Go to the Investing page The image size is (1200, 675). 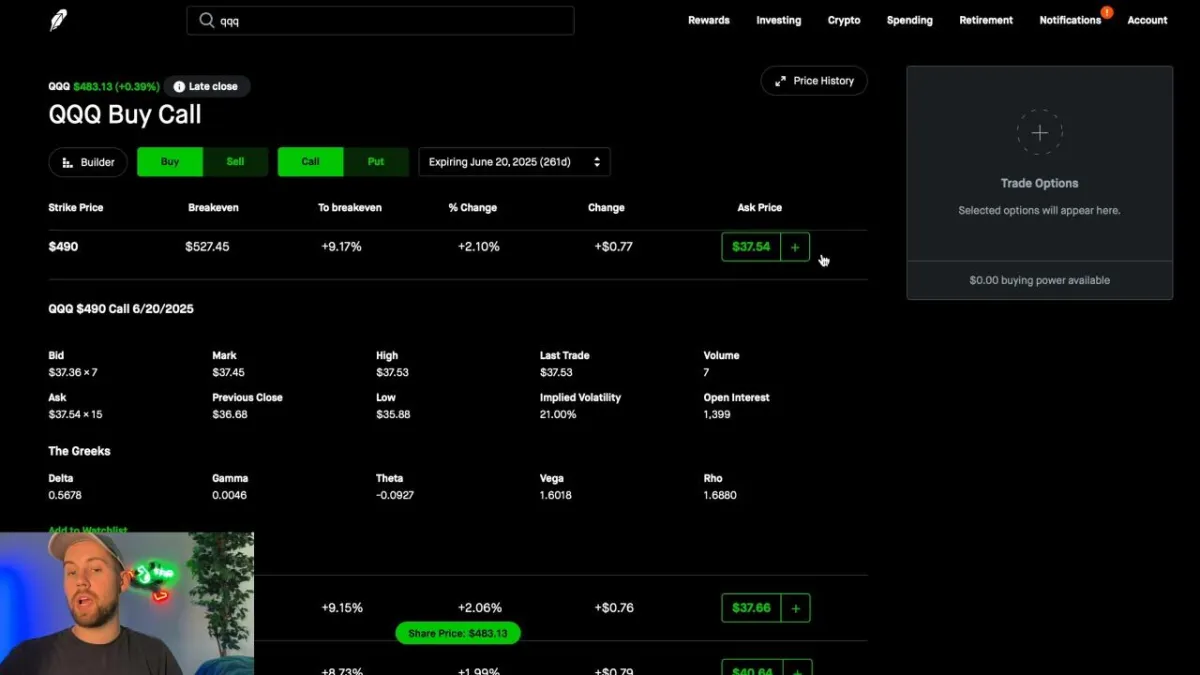click(778, 20)
